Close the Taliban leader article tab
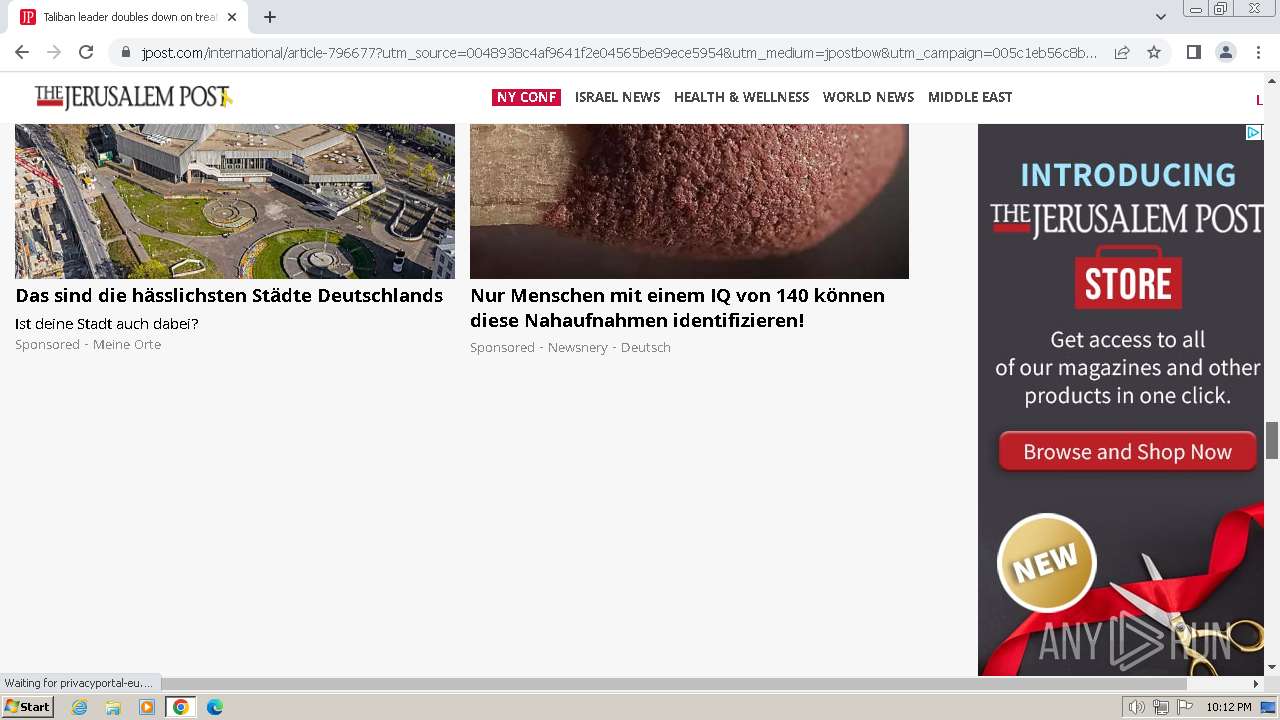1280x720 pixels. point(232,17)
